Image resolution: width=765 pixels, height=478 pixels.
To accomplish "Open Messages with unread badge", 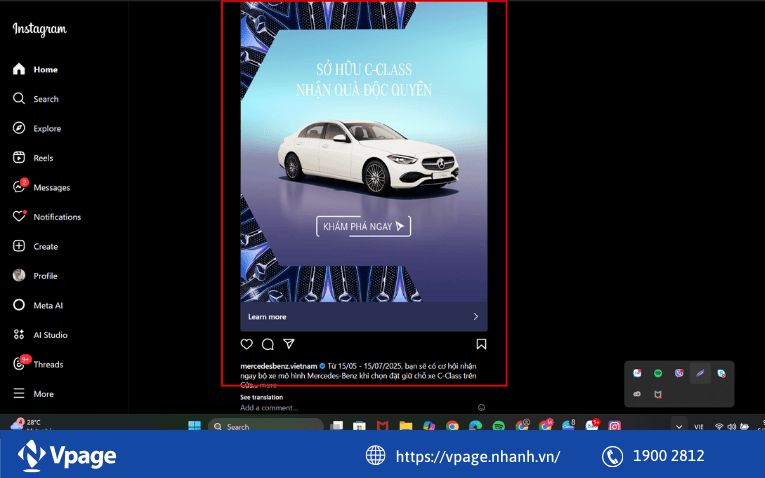I will [41, 187].
